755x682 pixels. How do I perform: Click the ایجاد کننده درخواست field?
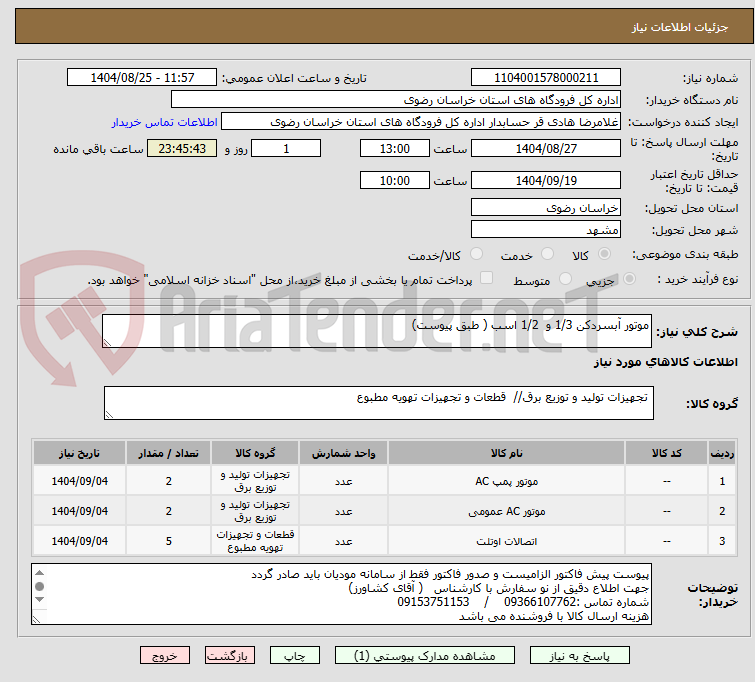(x=421, y=122)
